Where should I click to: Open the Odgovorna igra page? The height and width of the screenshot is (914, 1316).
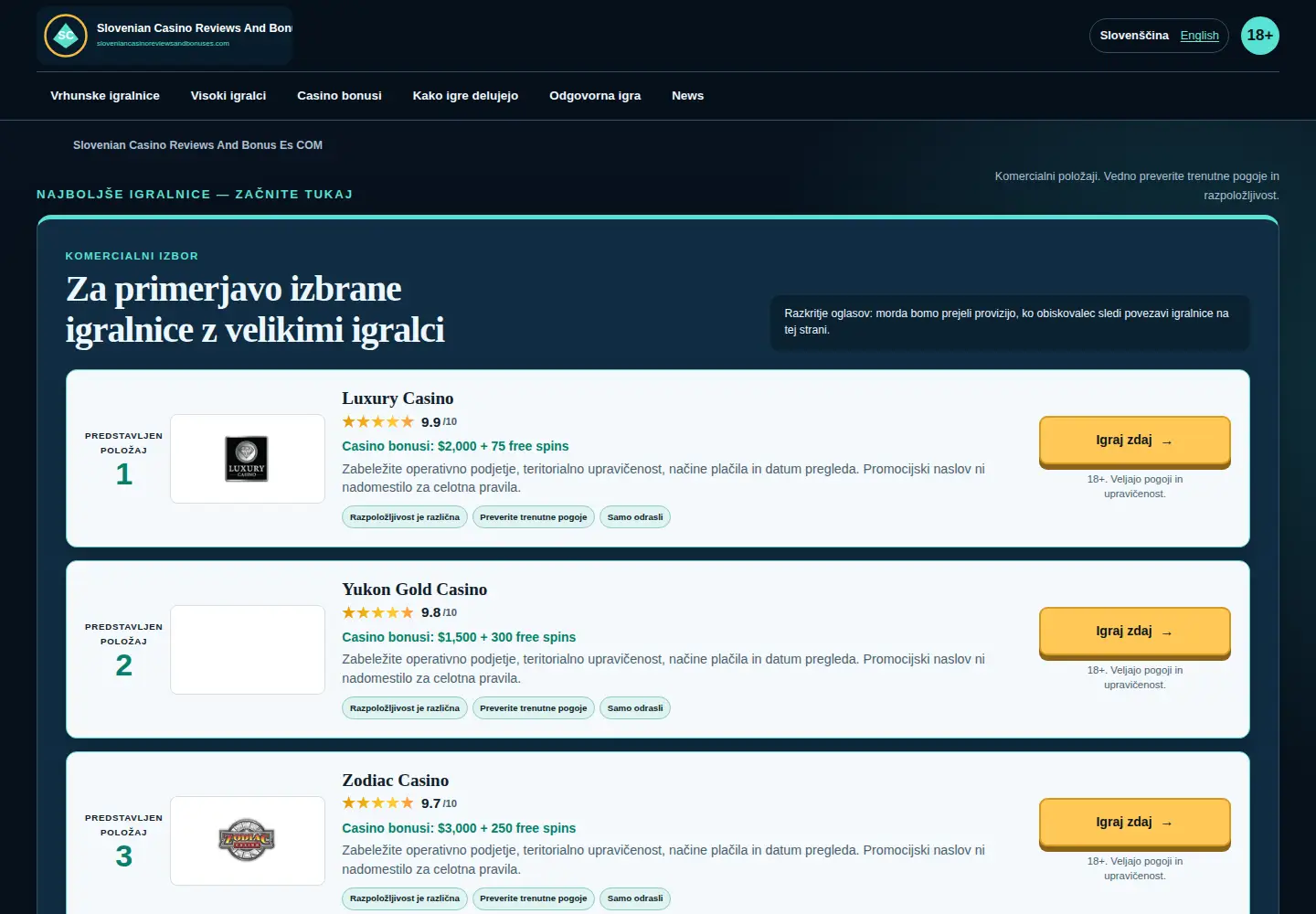pyautogui.click(x=595, y=96)
